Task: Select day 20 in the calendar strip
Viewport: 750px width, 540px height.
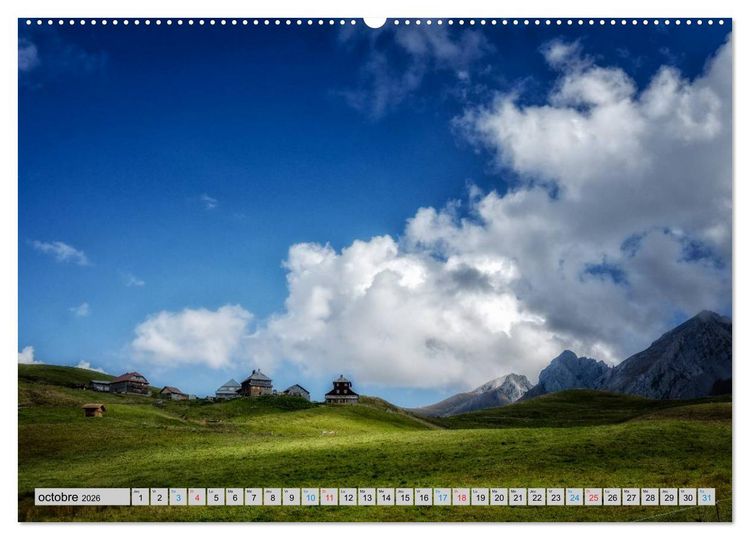Action: (499, 497)
